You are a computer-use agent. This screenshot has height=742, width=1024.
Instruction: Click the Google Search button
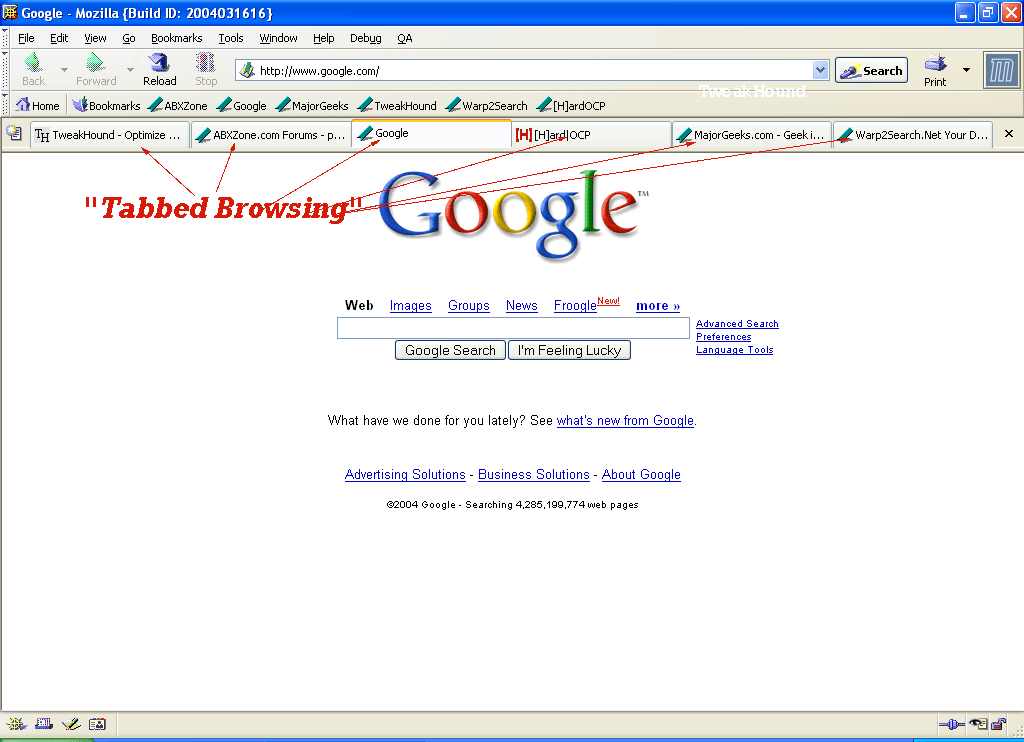click(450, 350)
